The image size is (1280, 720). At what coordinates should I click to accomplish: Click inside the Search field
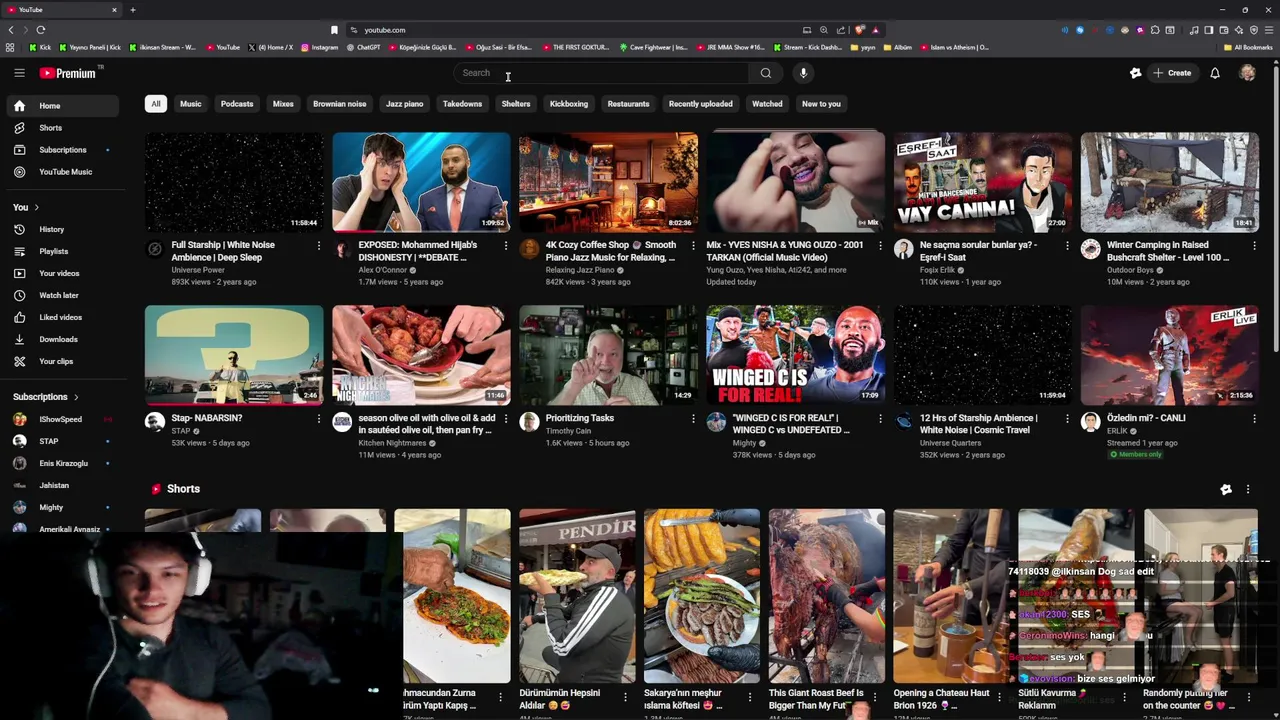(x=603, y=73)
